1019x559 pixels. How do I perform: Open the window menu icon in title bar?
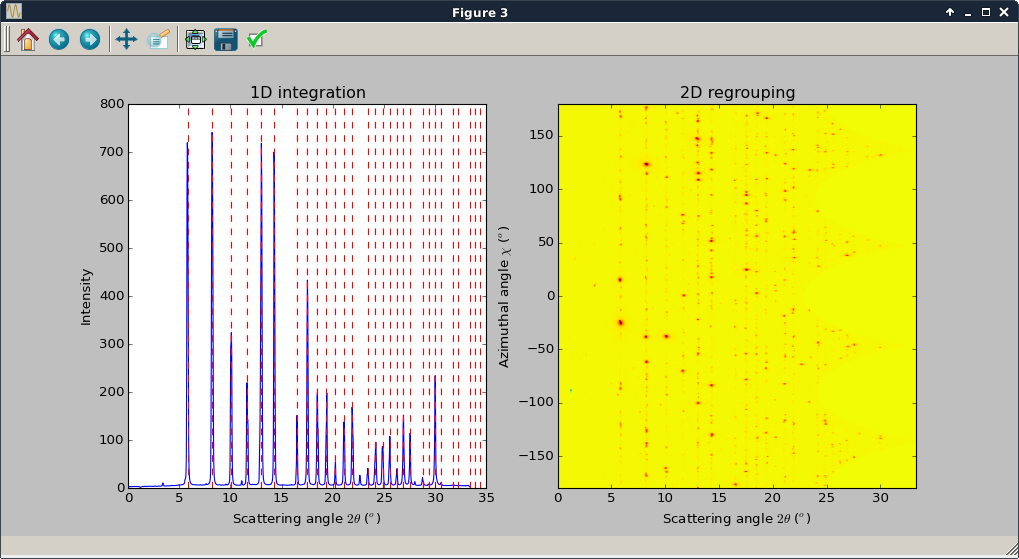[14, 12]
